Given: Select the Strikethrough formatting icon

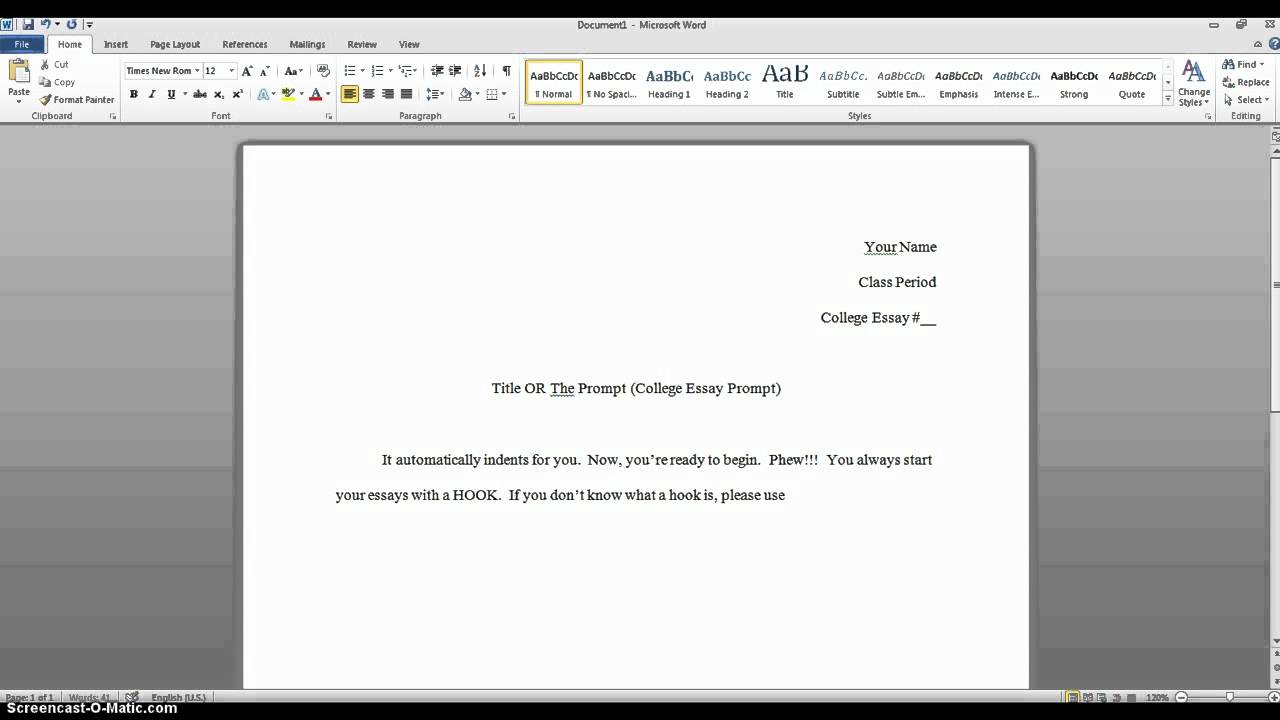Looking at the screenshot, I should (x=200, y=93).
